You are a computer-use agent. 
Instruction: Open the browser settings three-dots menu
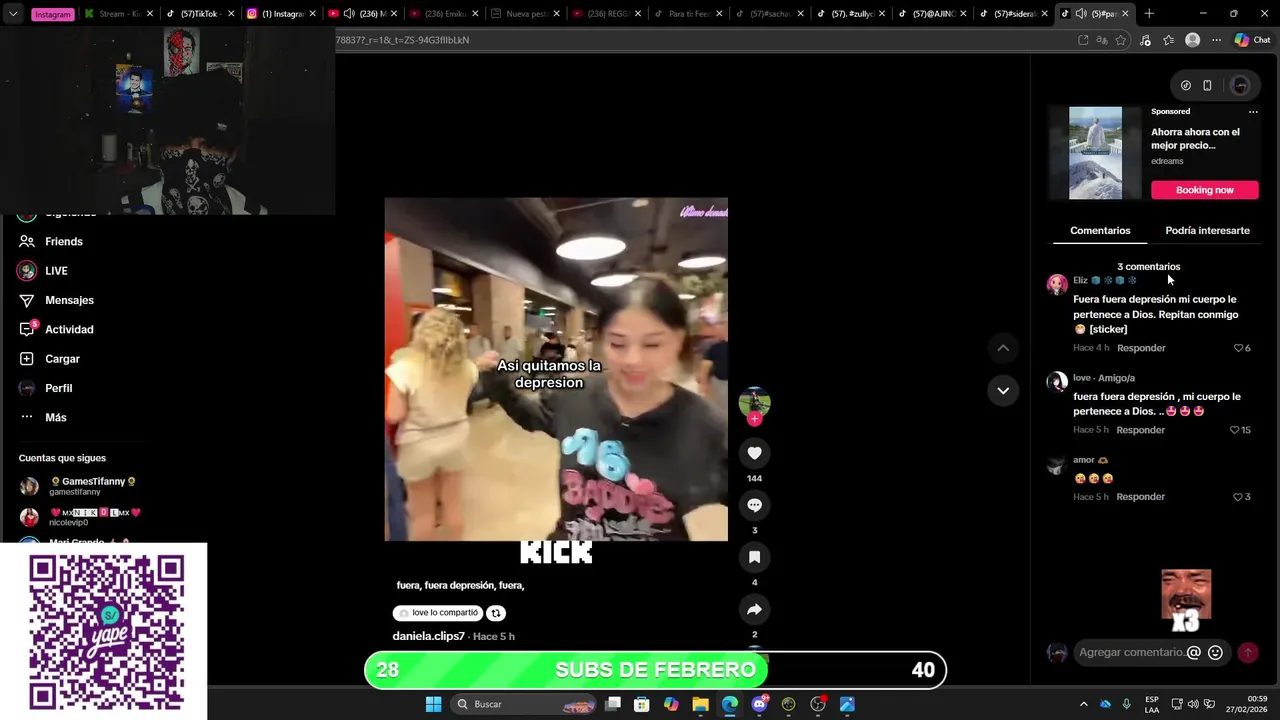pyautogui.click(x=1216, y=40)
